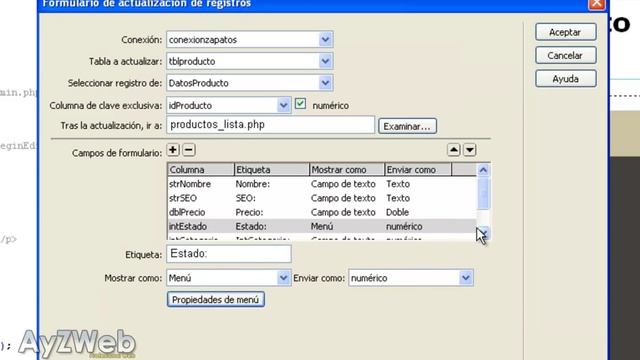Click the Cancelar button
640x360 pixels.
pos(565,55)
